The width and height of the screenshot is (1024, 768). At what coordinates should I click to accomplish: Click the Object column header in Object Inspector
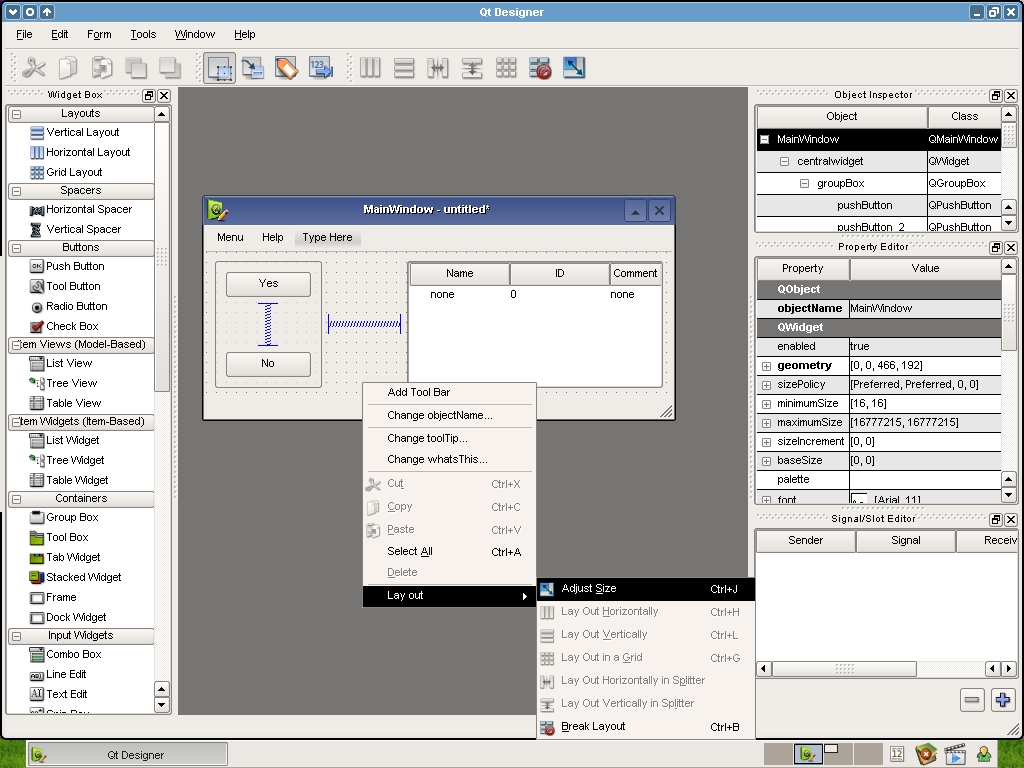pyautogui.click(x=842, y=117)
